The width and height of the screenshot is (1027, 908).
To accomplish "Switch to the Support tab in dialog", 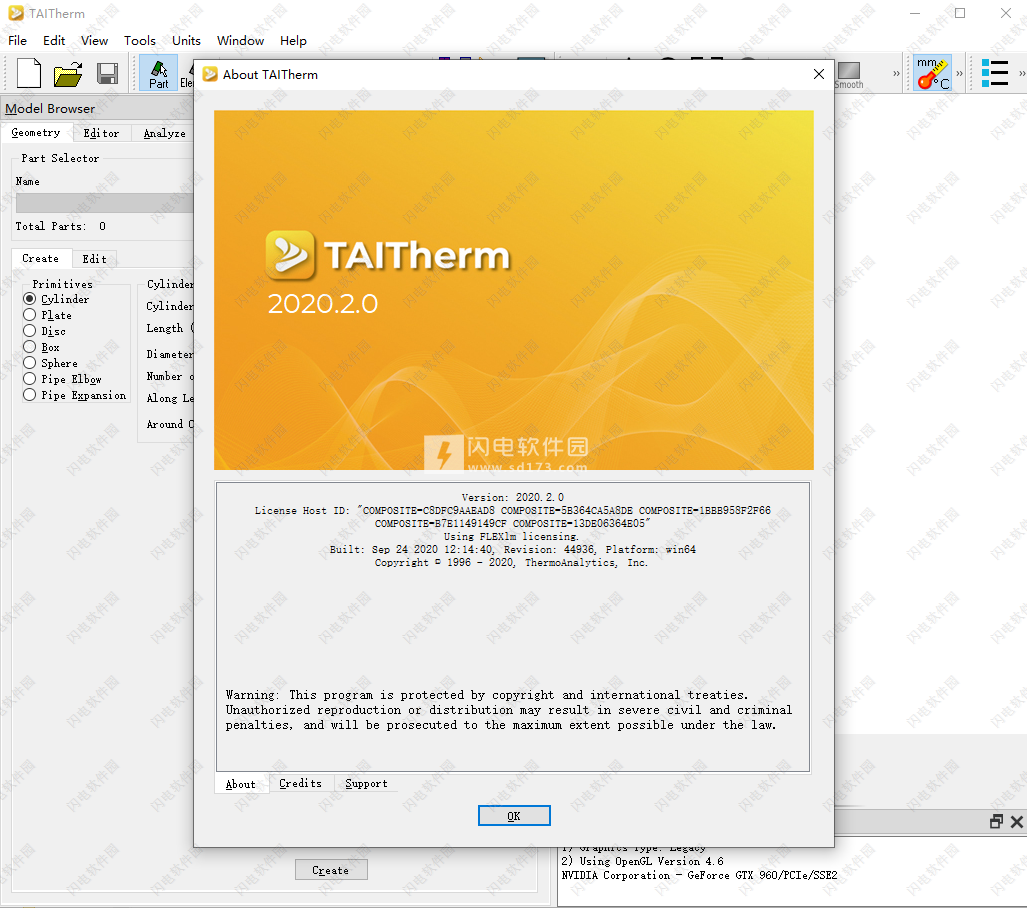I will [366, 784].
